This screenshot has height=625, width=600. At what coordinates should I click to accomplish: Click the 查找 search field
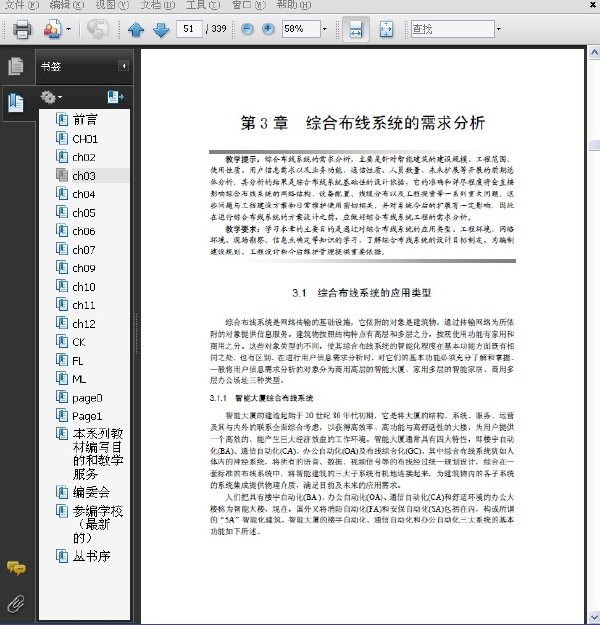coord(452,29)
